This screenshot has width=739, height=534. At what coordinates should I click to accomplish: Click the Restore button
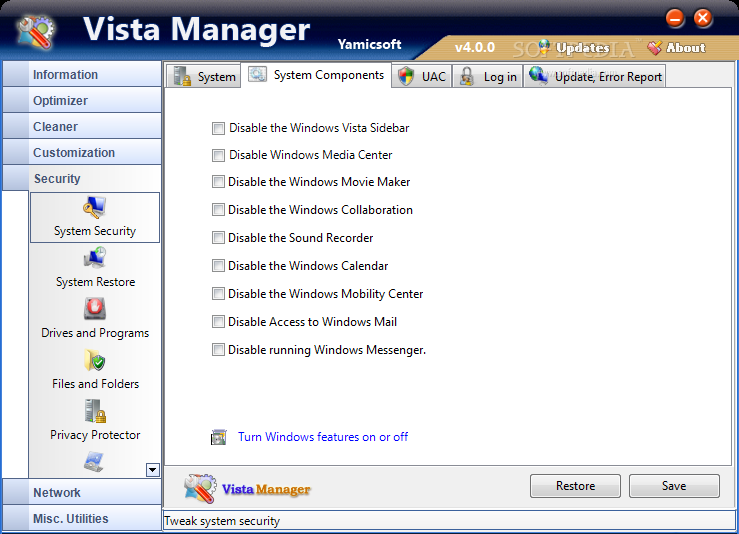pyautogui.click(x=575, y=486)
